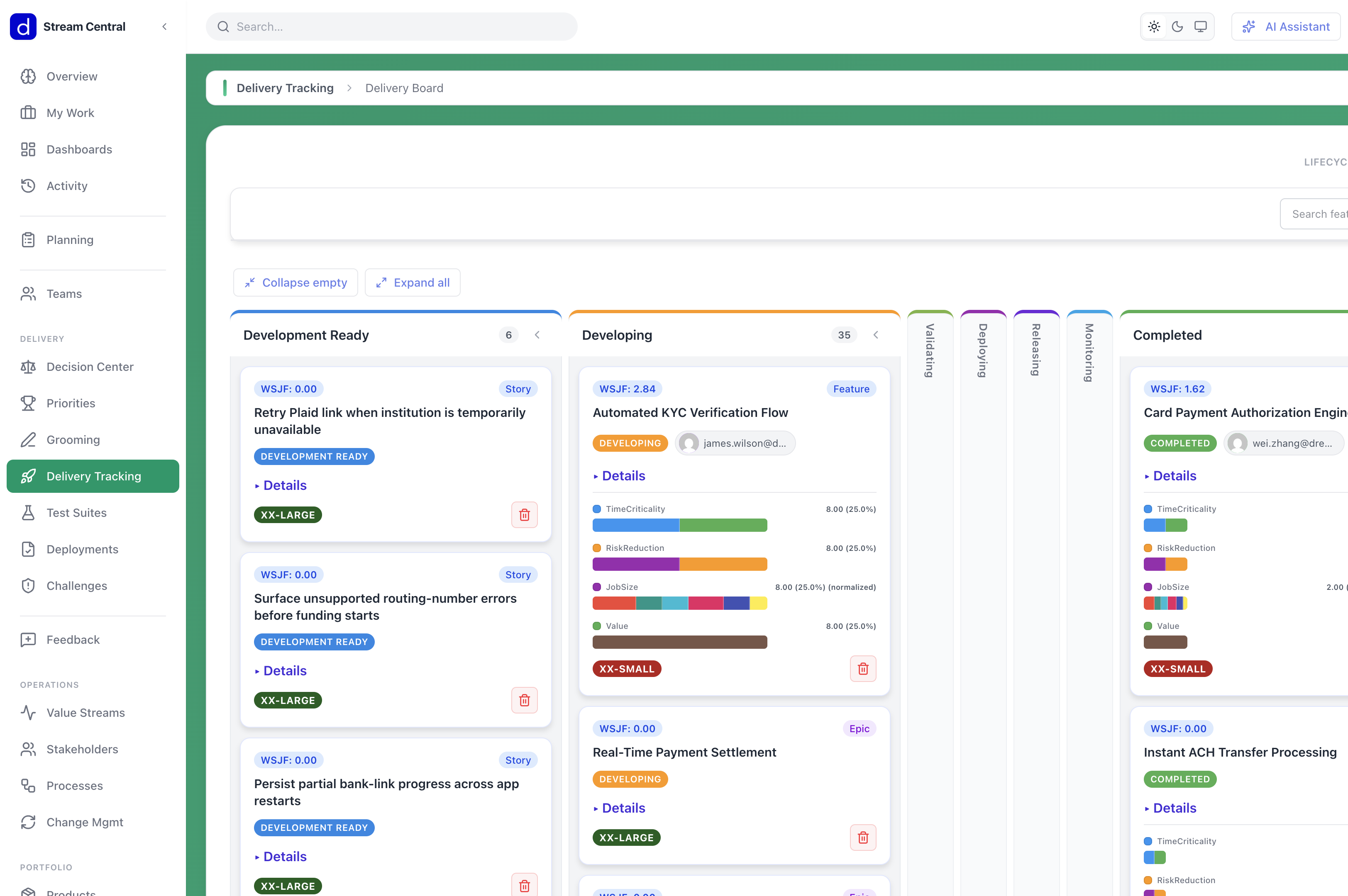Expand Details on Retry Plaid link card

click(x=281, y=486)
